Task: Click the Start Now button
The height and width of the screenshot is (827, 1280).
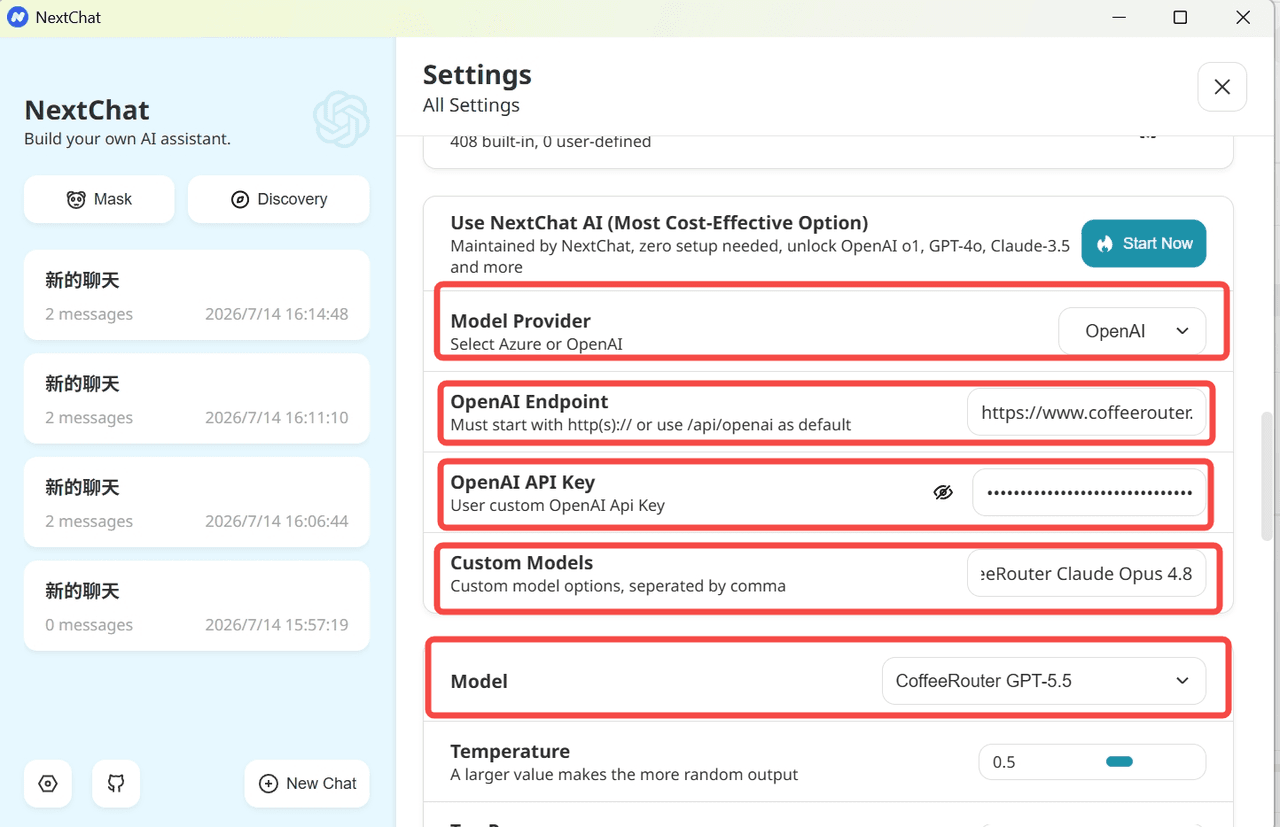Action: click(x=1144, y=243)
